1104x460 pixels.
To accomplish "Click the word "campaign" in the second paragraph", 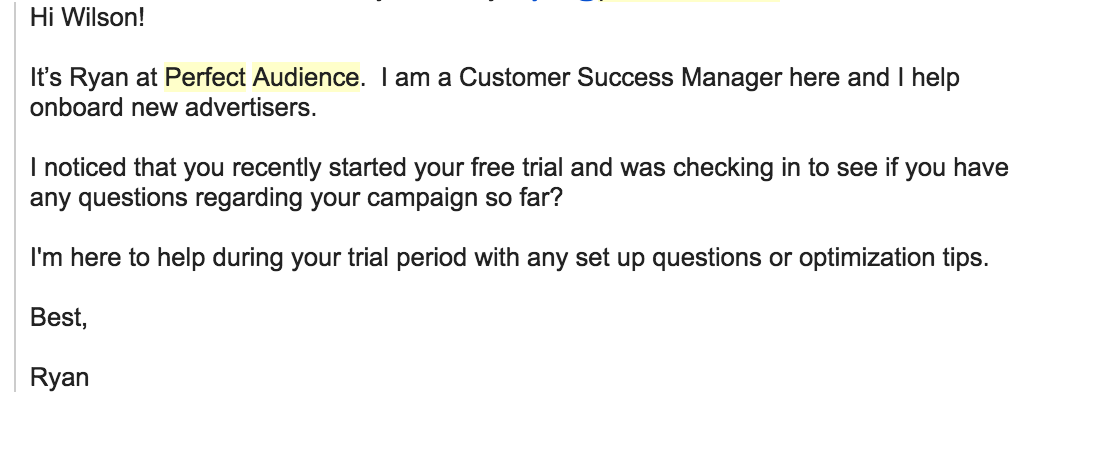I will pos(422,198).
